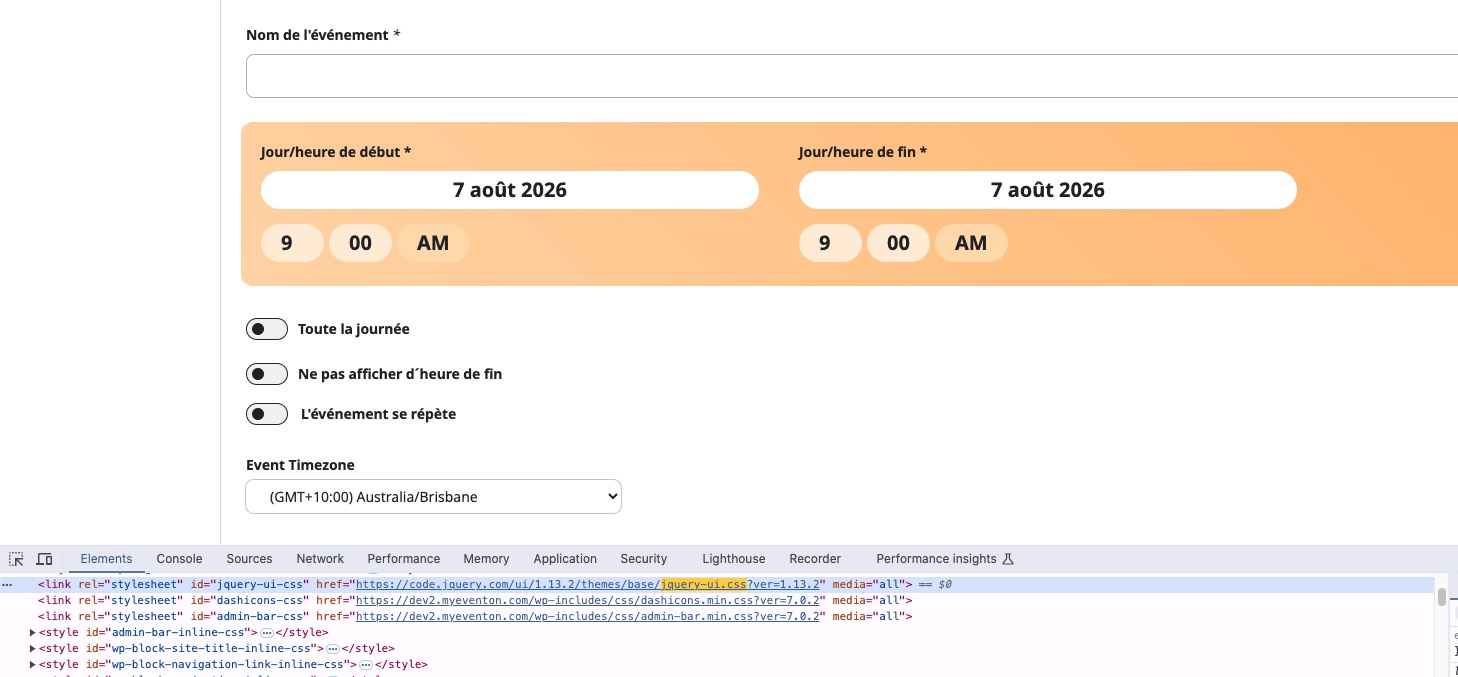This screenshot has width=1458, height=677.
Task: Open the Console tab
Action: point(179,559)
